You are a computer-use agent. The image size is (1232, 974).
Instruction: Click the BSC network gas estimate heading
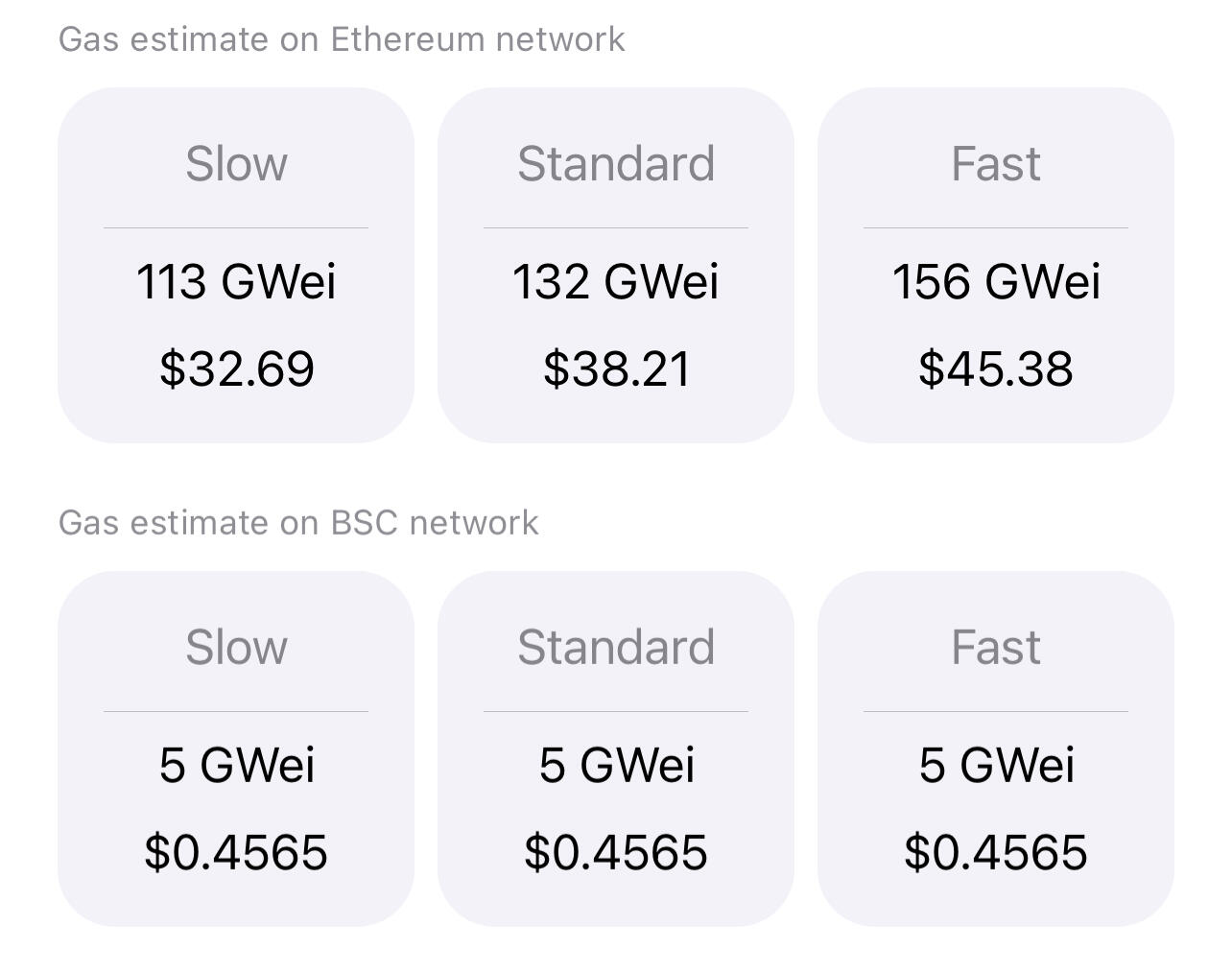click(x=298, y=523)
